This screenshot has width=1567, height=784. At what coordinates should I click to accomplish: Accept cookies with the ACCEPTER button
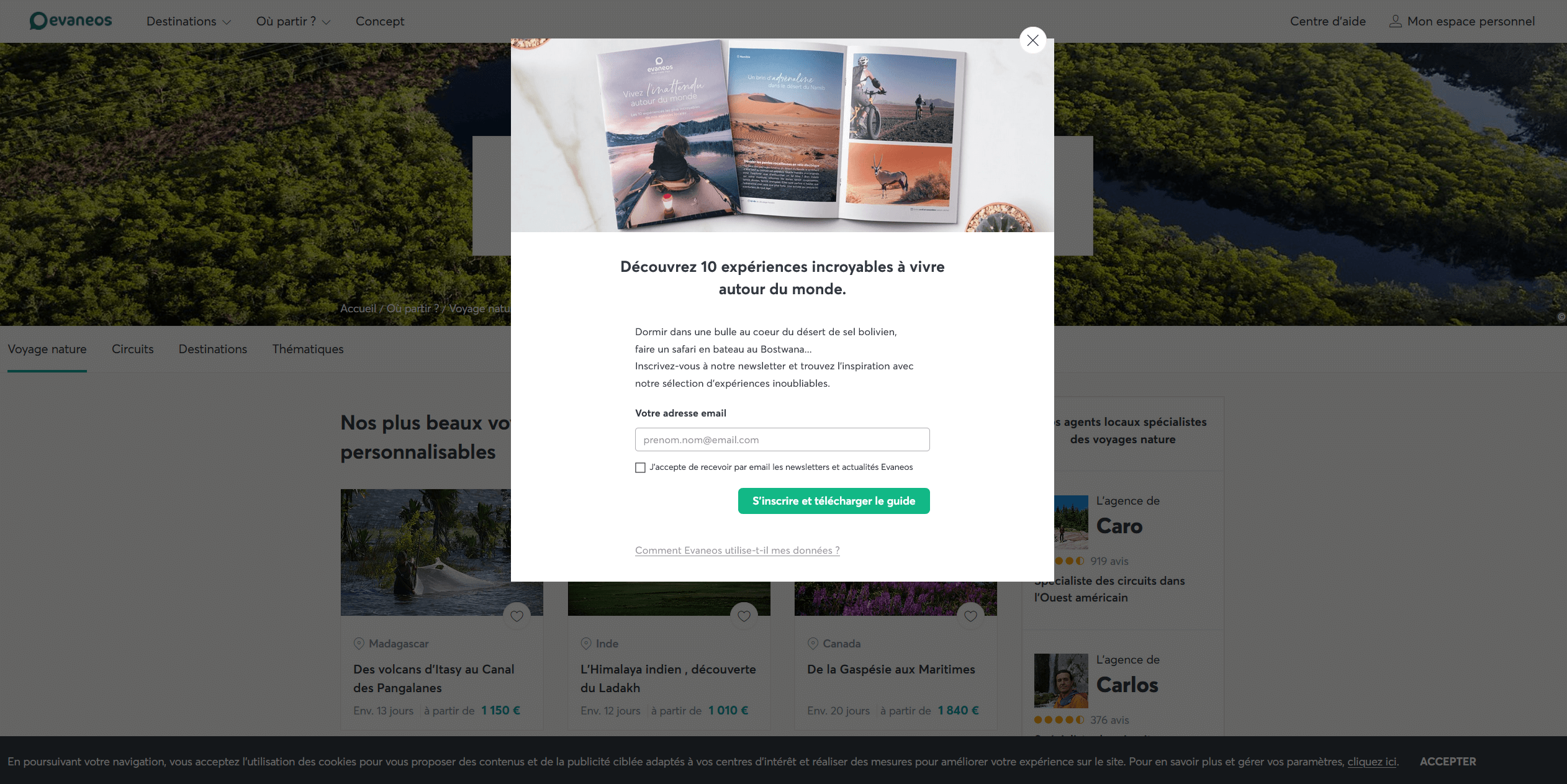coord(1448,762)
